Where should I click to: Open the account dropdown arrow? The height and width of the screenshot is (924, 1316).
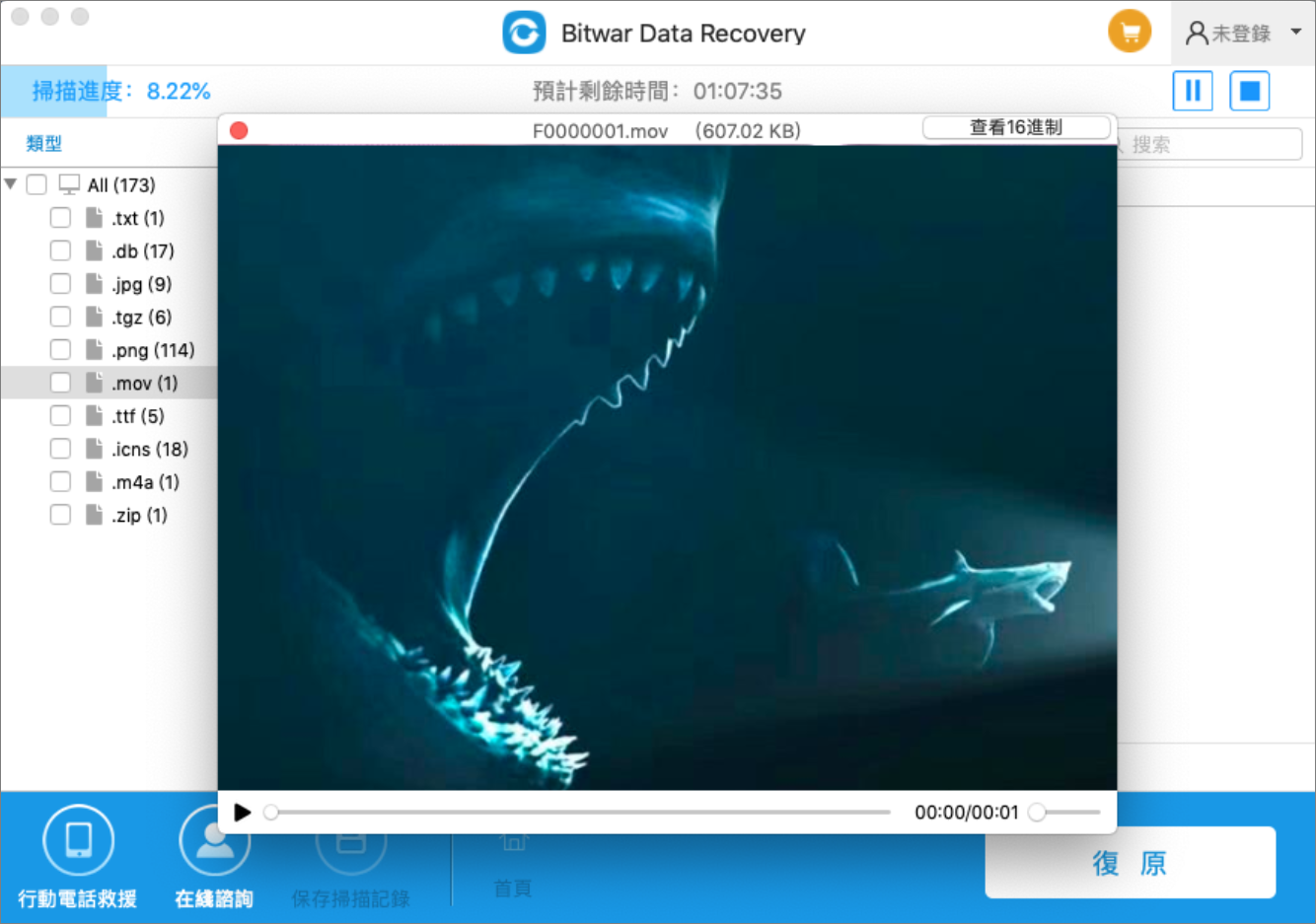click(x=1296, y=32)
